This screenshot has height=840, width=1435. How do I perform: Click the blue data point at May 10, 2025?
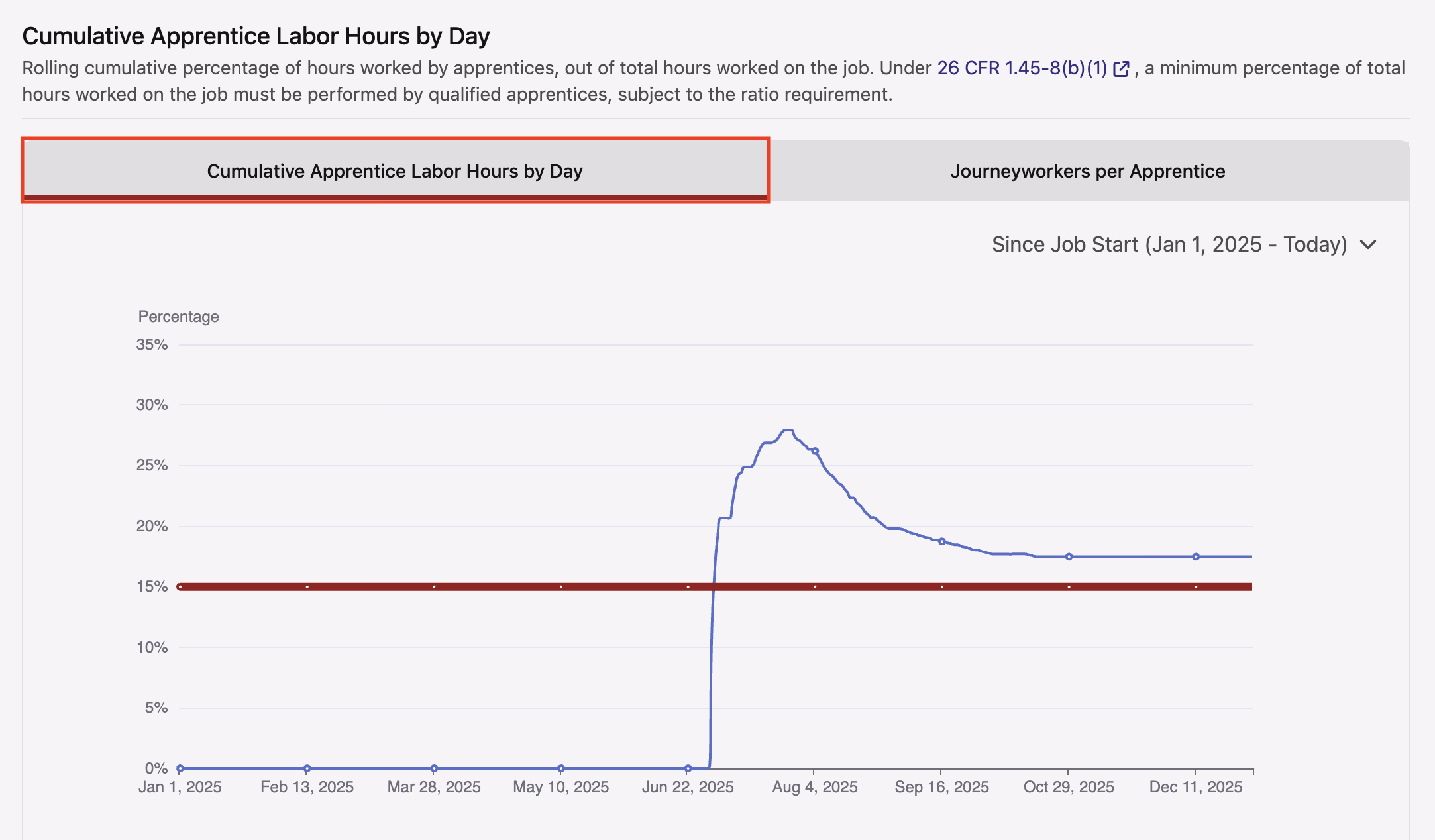point(561,768)
